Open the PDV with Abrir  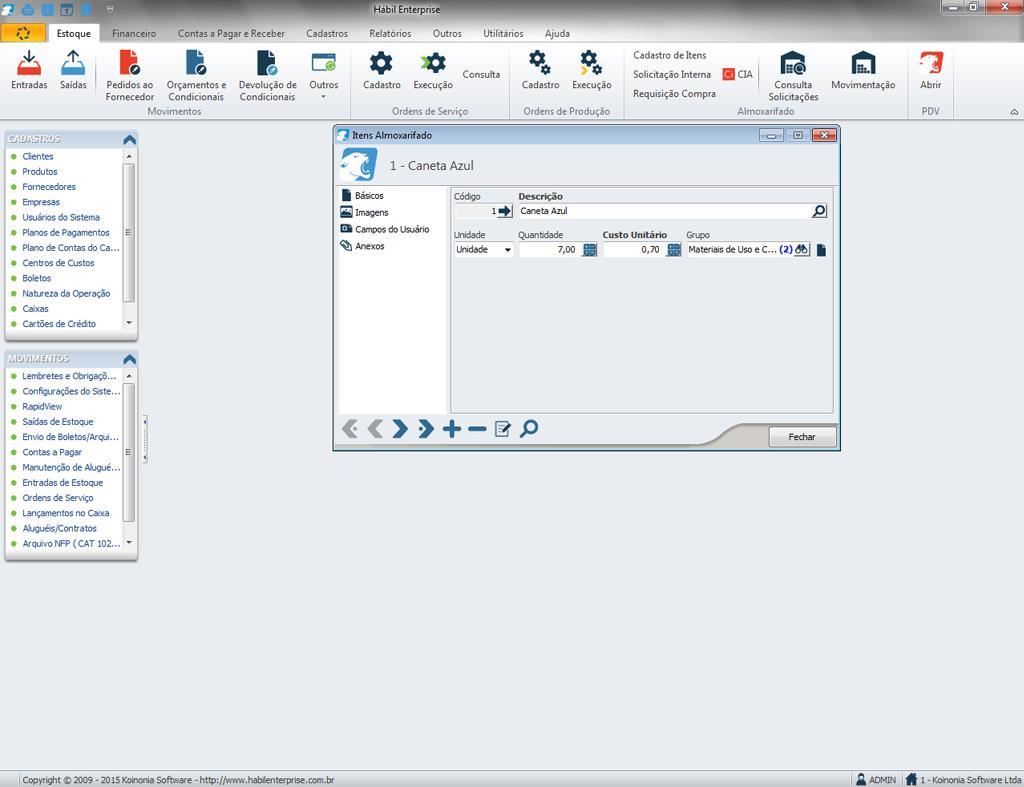931,70
